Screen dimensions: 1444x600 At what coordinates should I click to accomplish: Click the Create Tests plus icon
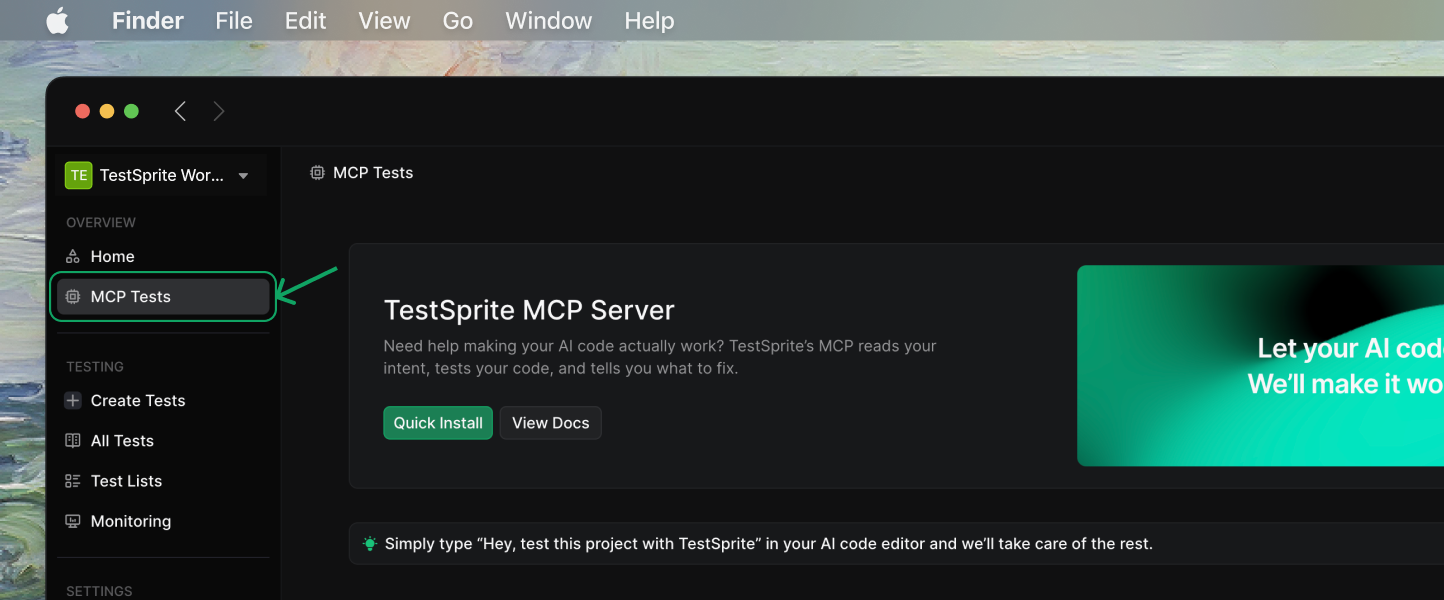(73, 401)
